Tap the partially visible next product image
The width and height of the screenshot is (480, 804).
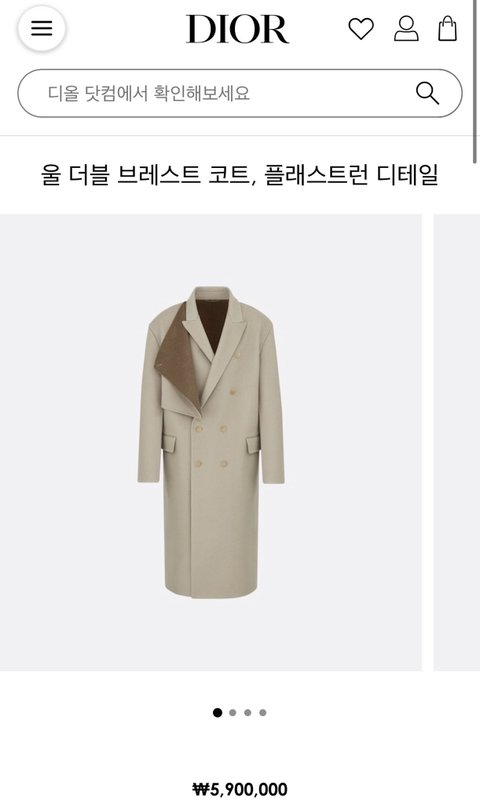[457, 442]
